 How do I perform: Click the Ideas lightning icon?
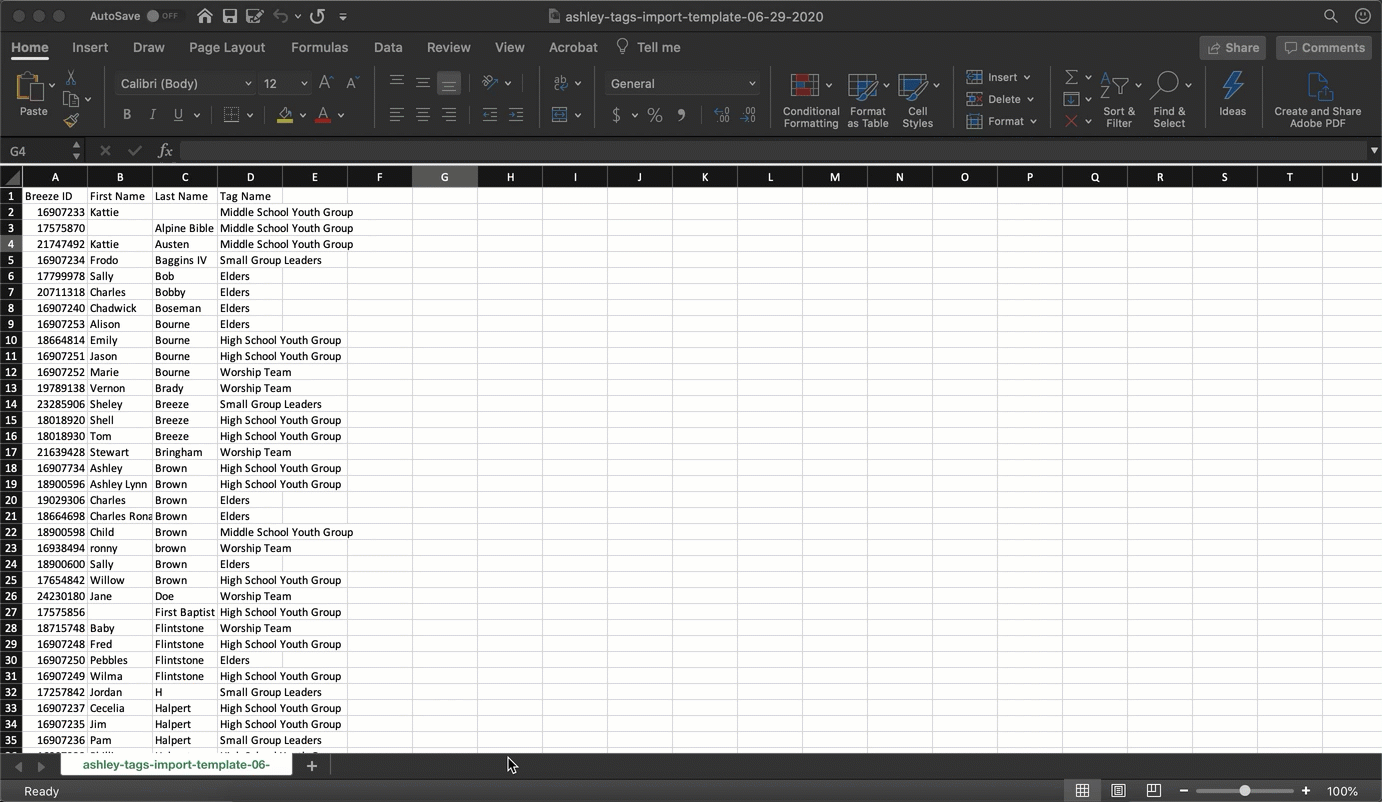(1232, 96)
